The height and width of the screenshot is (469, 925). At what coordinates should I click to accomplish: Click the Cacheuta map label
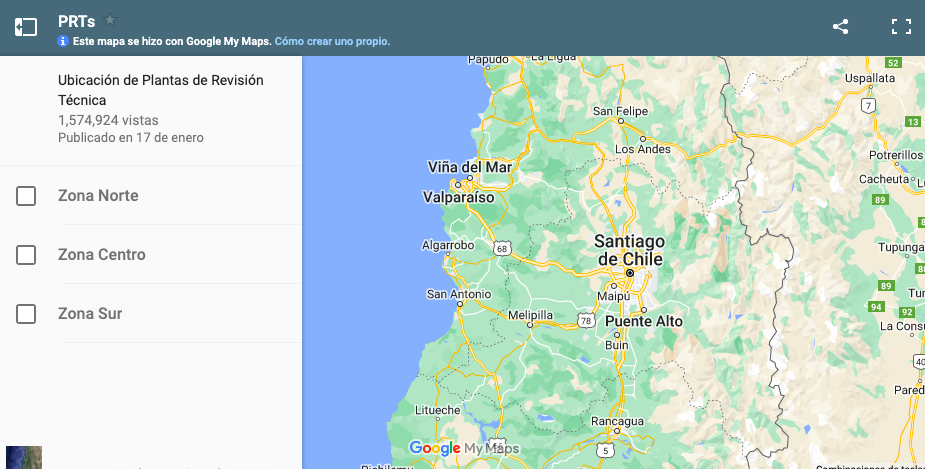[x=884, y=179]
